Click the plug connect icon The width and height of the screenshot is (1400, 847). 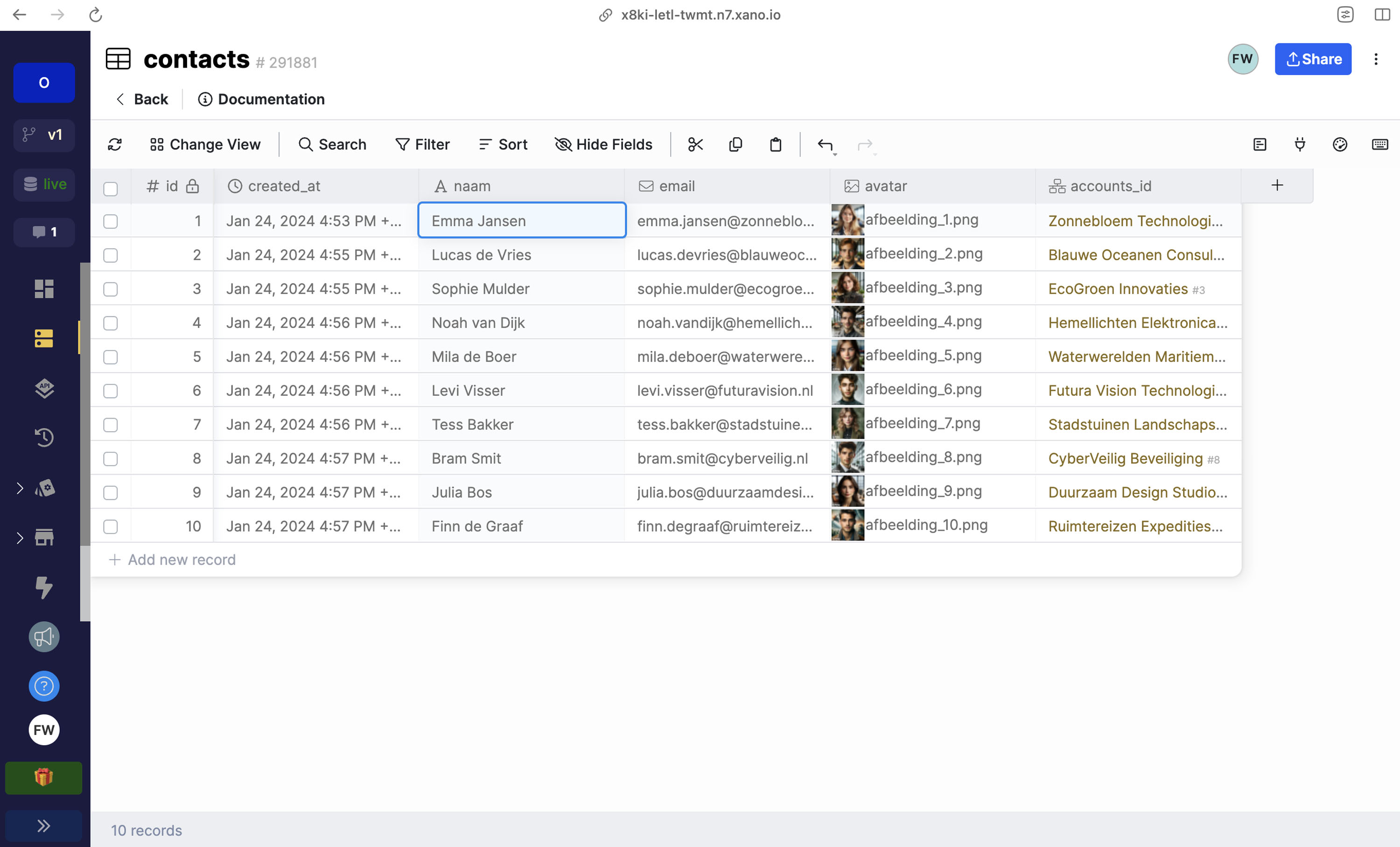pyautogui.click(x=1300, y=144)
